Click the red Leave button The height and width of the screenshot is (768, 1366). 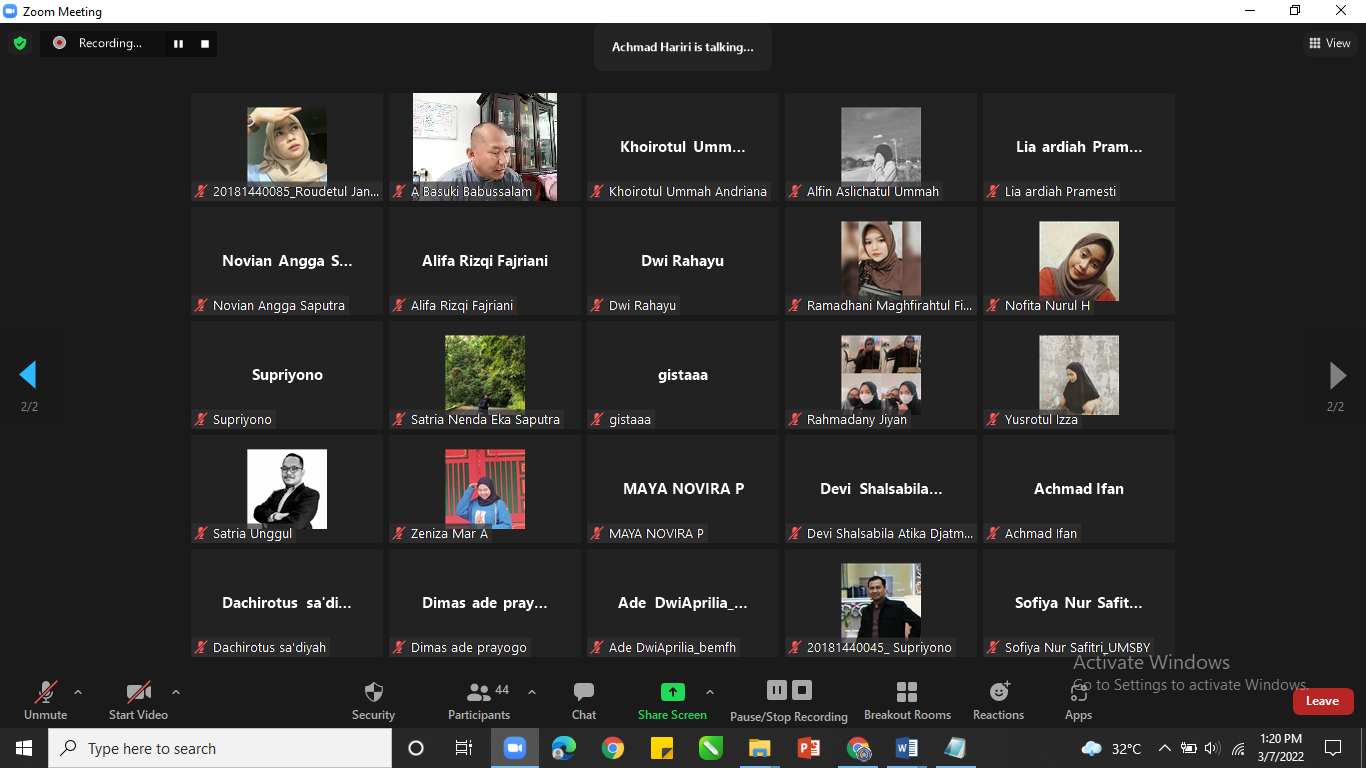coord(1322,701)
